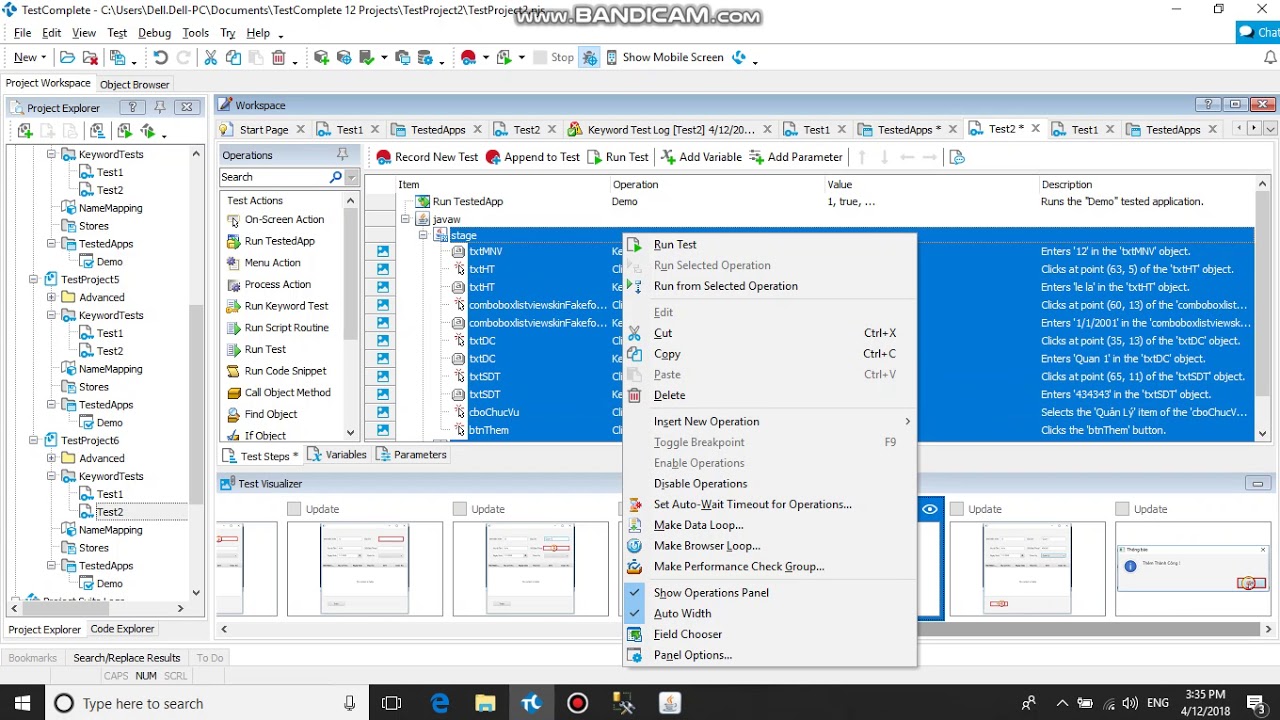Collapse the javaw node in test steps

[x=405, y=219]
